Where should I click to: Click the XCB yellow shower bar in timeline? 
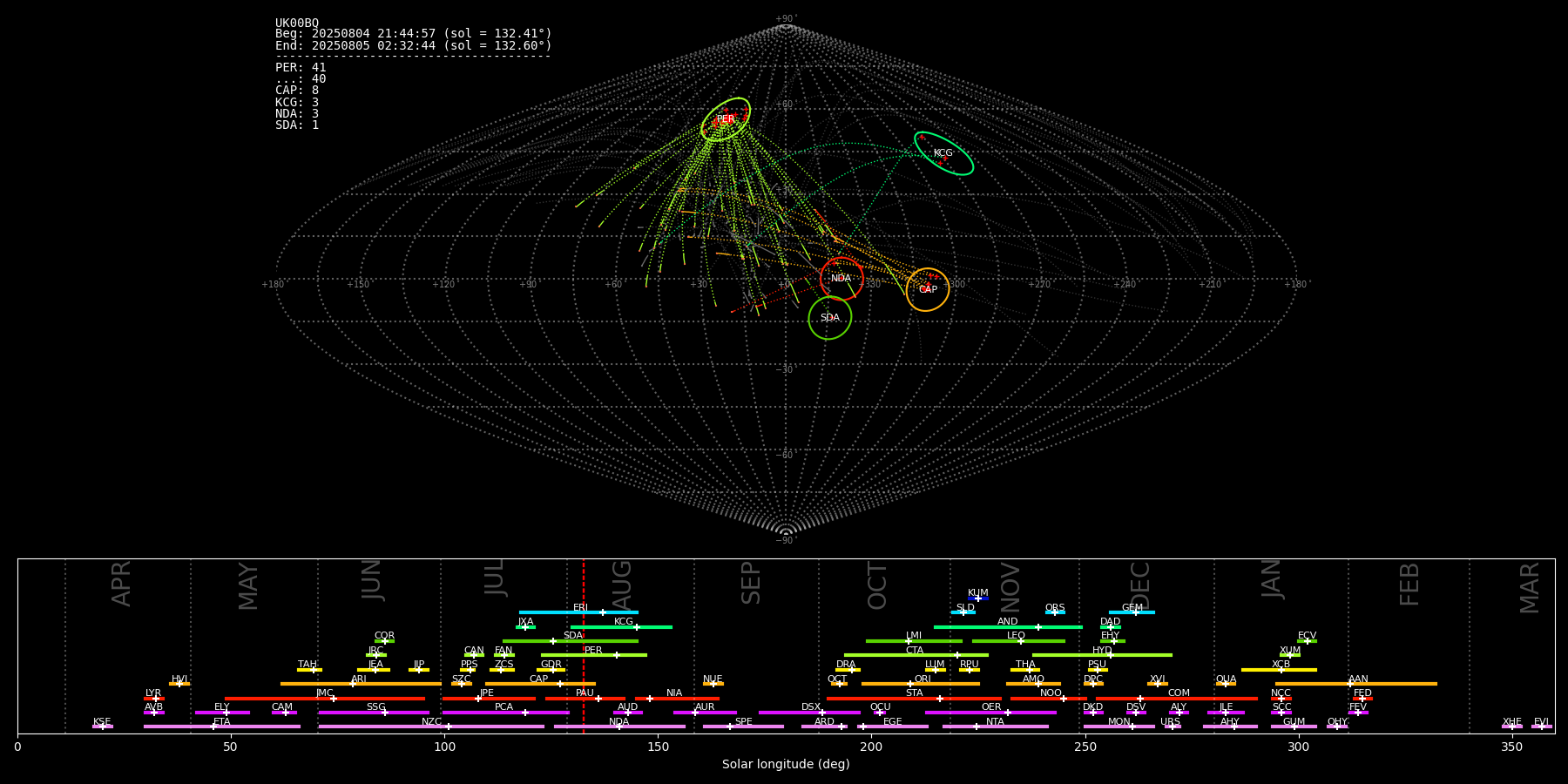(x=1279, y=670)
